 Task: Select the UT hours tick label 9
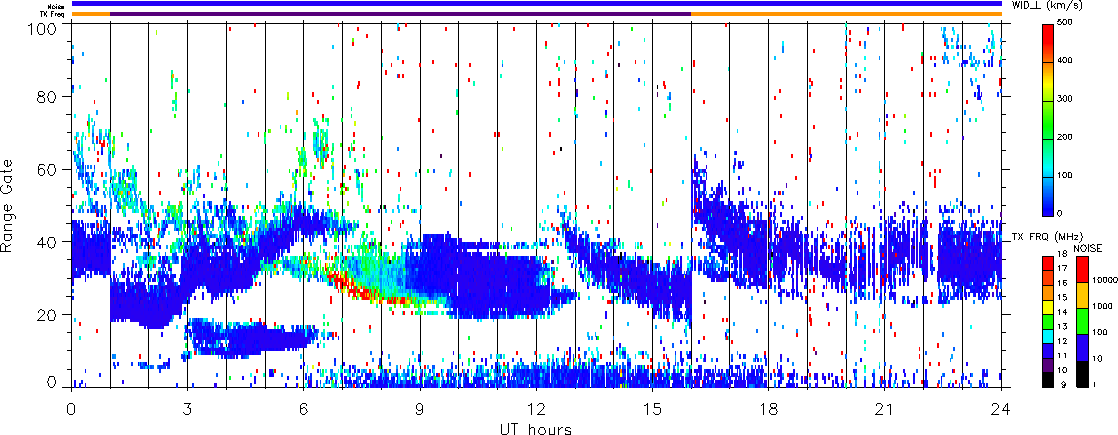420,410
